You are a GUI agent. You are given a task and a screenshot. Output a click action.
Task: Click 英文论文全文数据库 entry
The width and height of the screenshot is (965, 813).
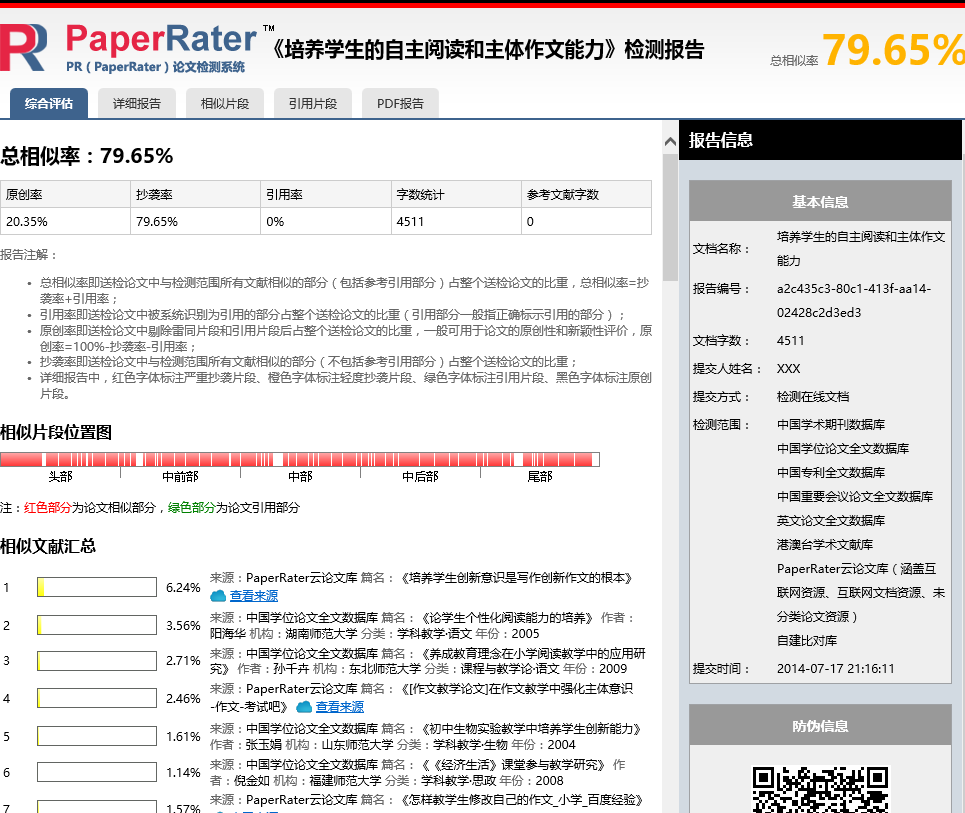point(831,520)
